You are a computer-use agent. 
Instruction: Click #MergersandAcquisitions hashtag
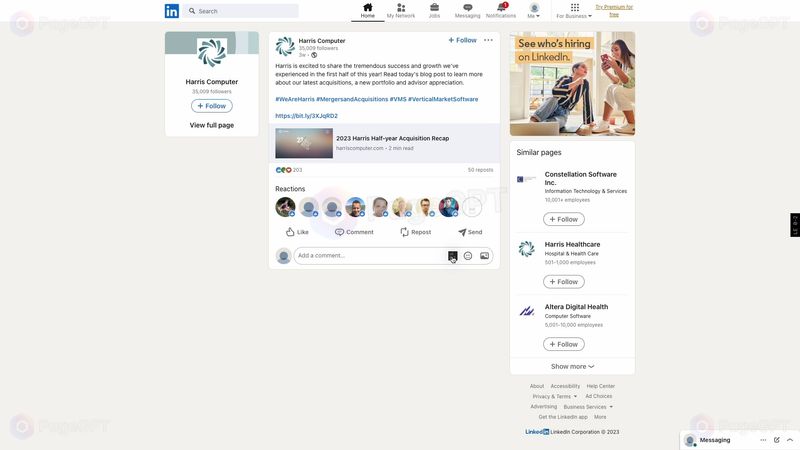click(x=352, y=99)
